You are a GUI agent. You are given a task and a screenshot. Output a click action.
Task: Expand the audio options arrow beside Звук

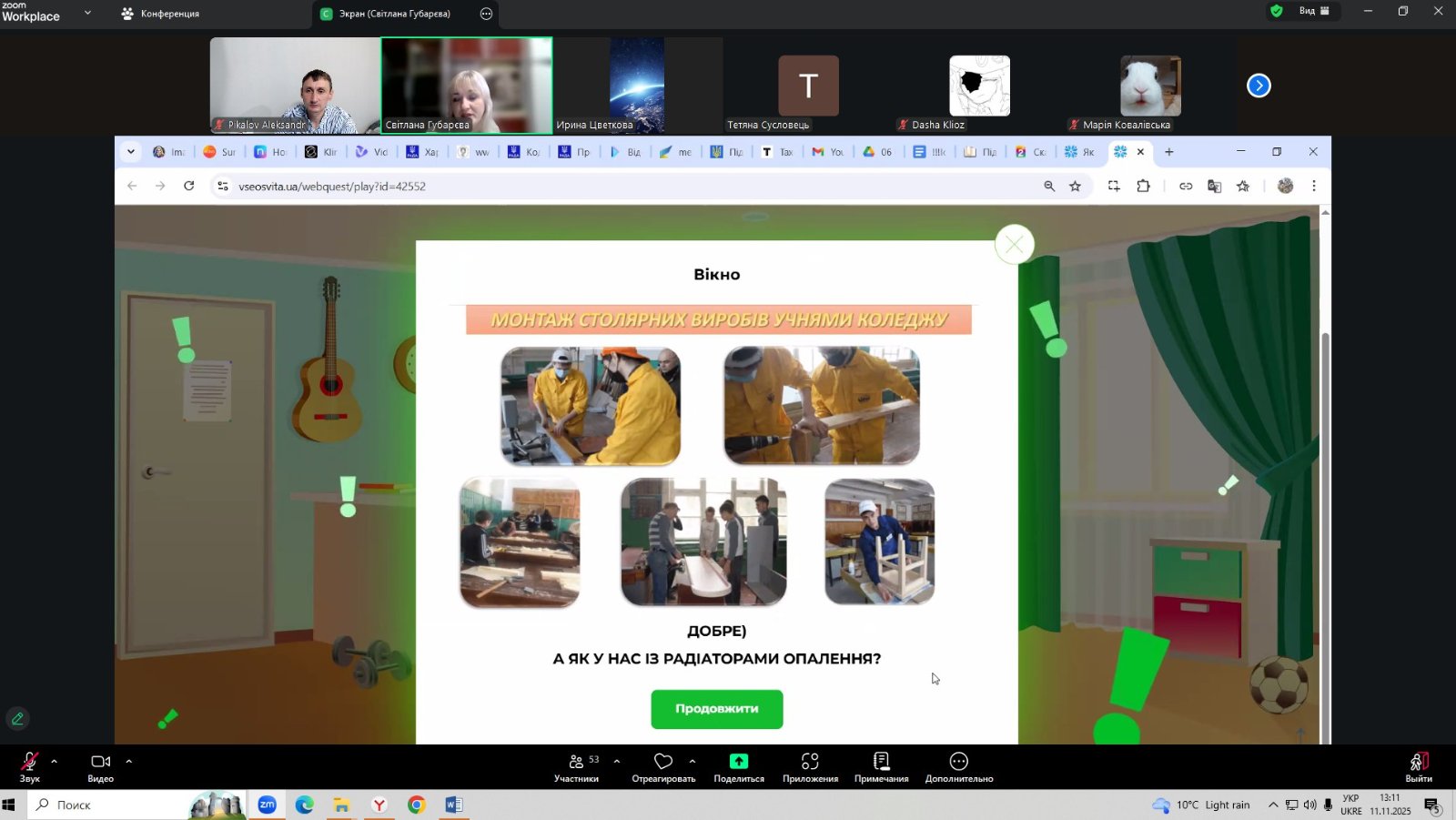point(54,761)
